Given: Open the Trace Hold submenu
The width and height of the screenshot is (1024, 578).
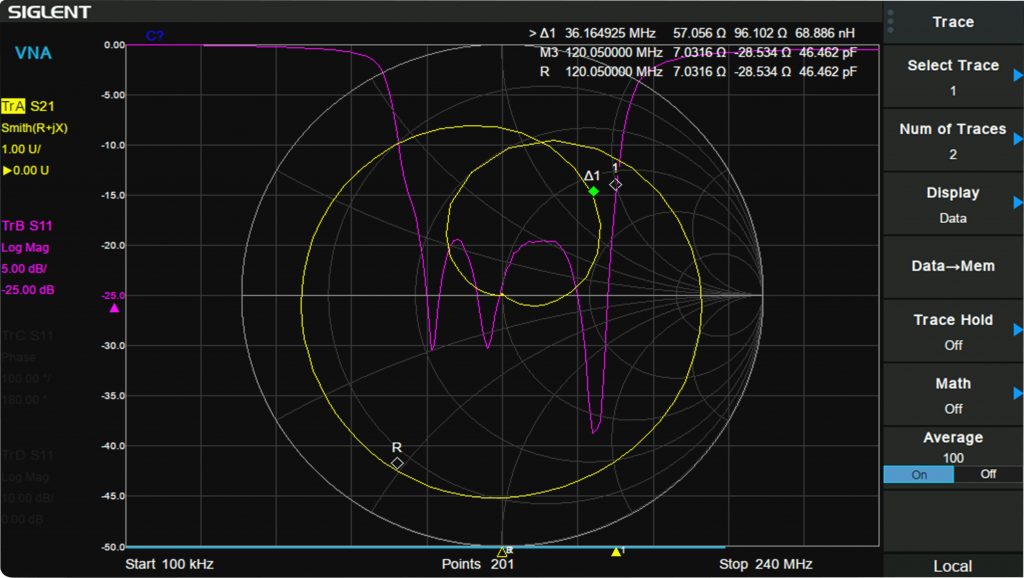Looking at the screenshot, I should click(953, 331).
